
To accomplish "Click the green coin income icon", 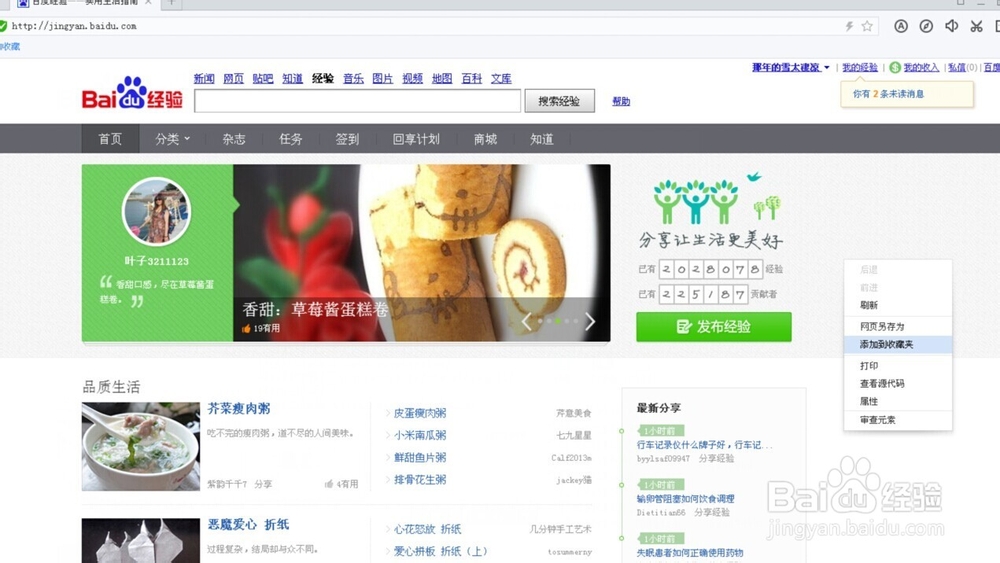I will tap(895, 68).
